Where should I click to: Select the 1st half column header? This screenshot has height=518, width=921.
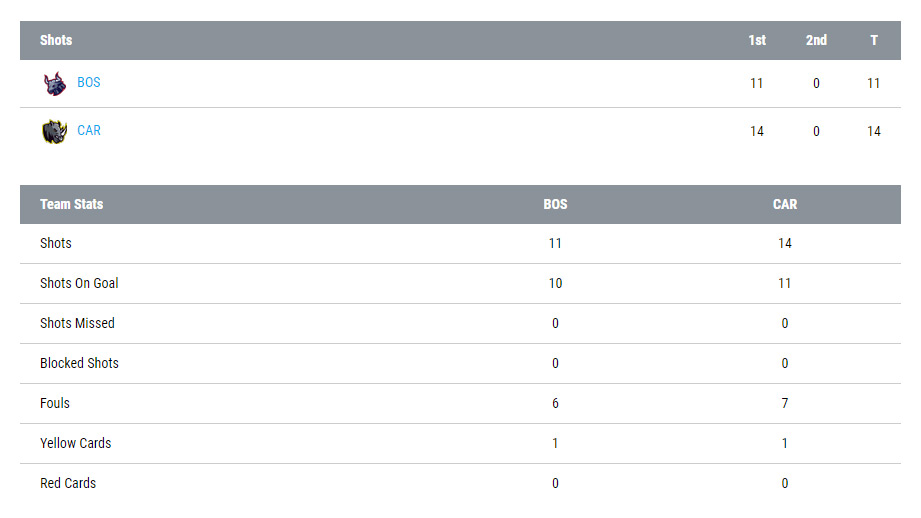pos(757,40)
